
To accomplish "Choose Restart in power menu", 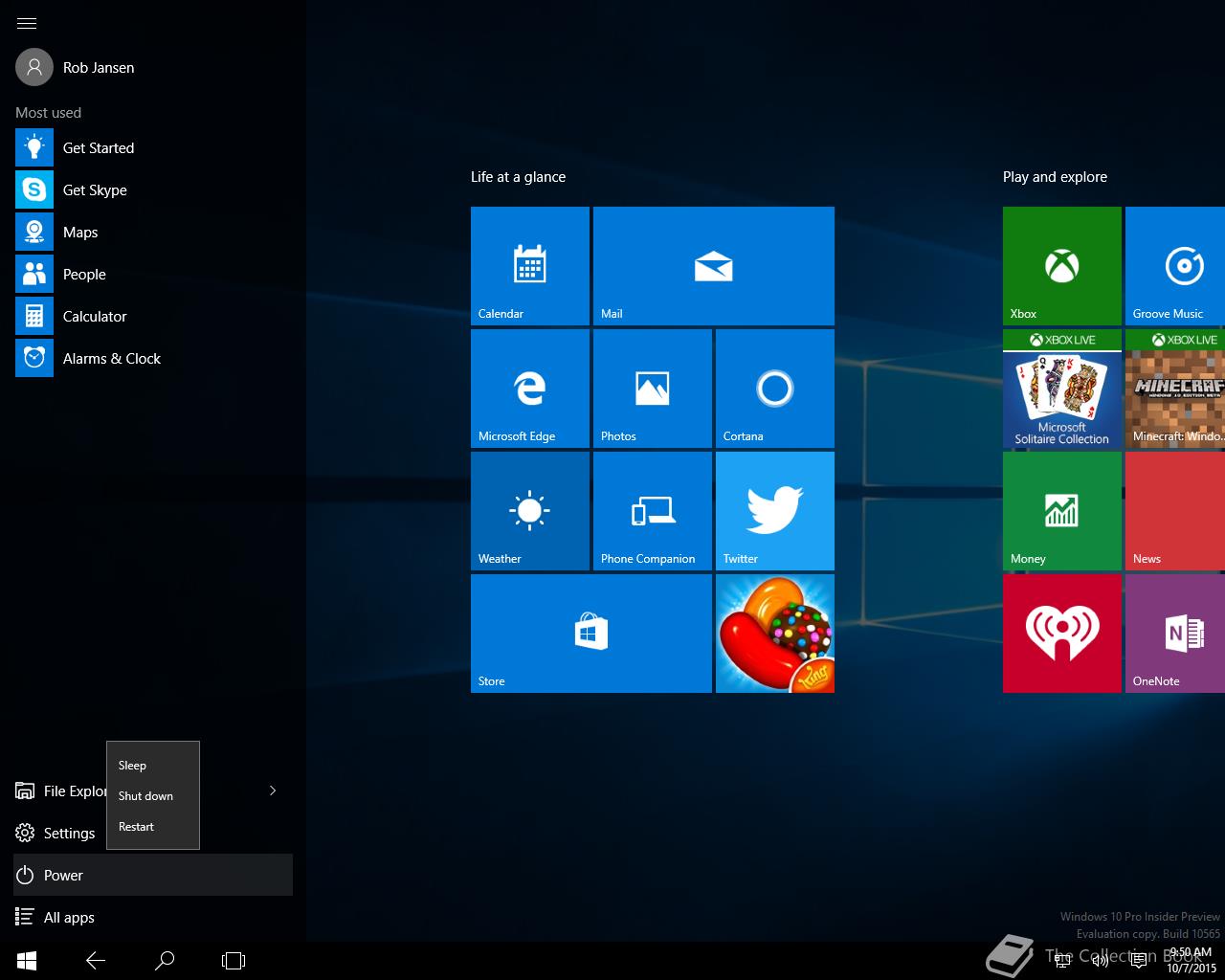I will 153,826.
